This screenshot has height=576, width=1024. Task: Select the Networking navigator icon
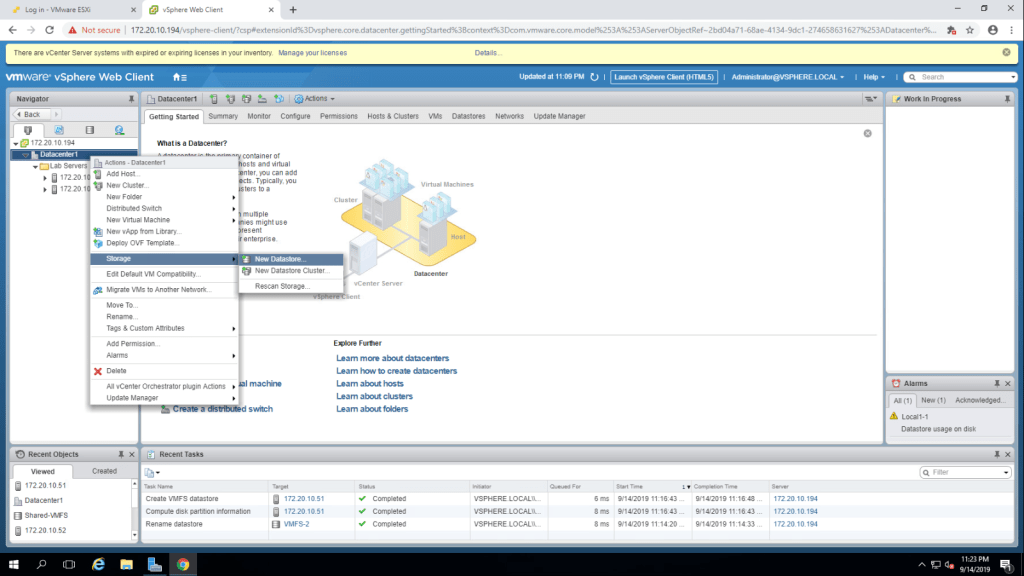(x=119, y=130)
